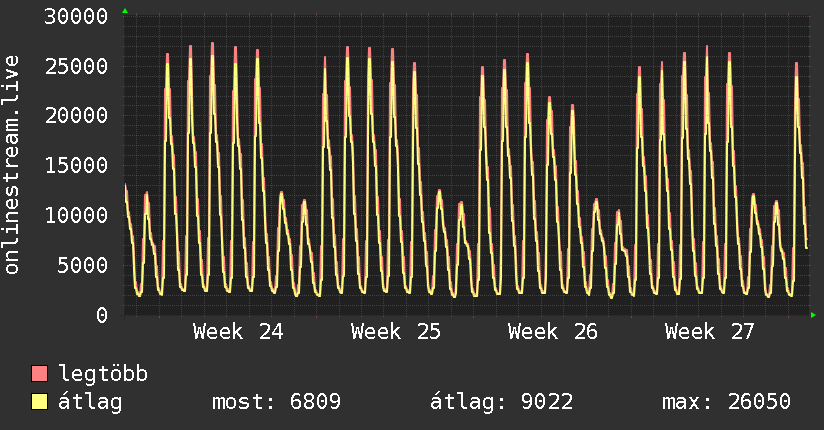Select the Week 27 axis label
Image resolution: width=824 pixels, height=430 pixels.
click(x=710, y=332)
